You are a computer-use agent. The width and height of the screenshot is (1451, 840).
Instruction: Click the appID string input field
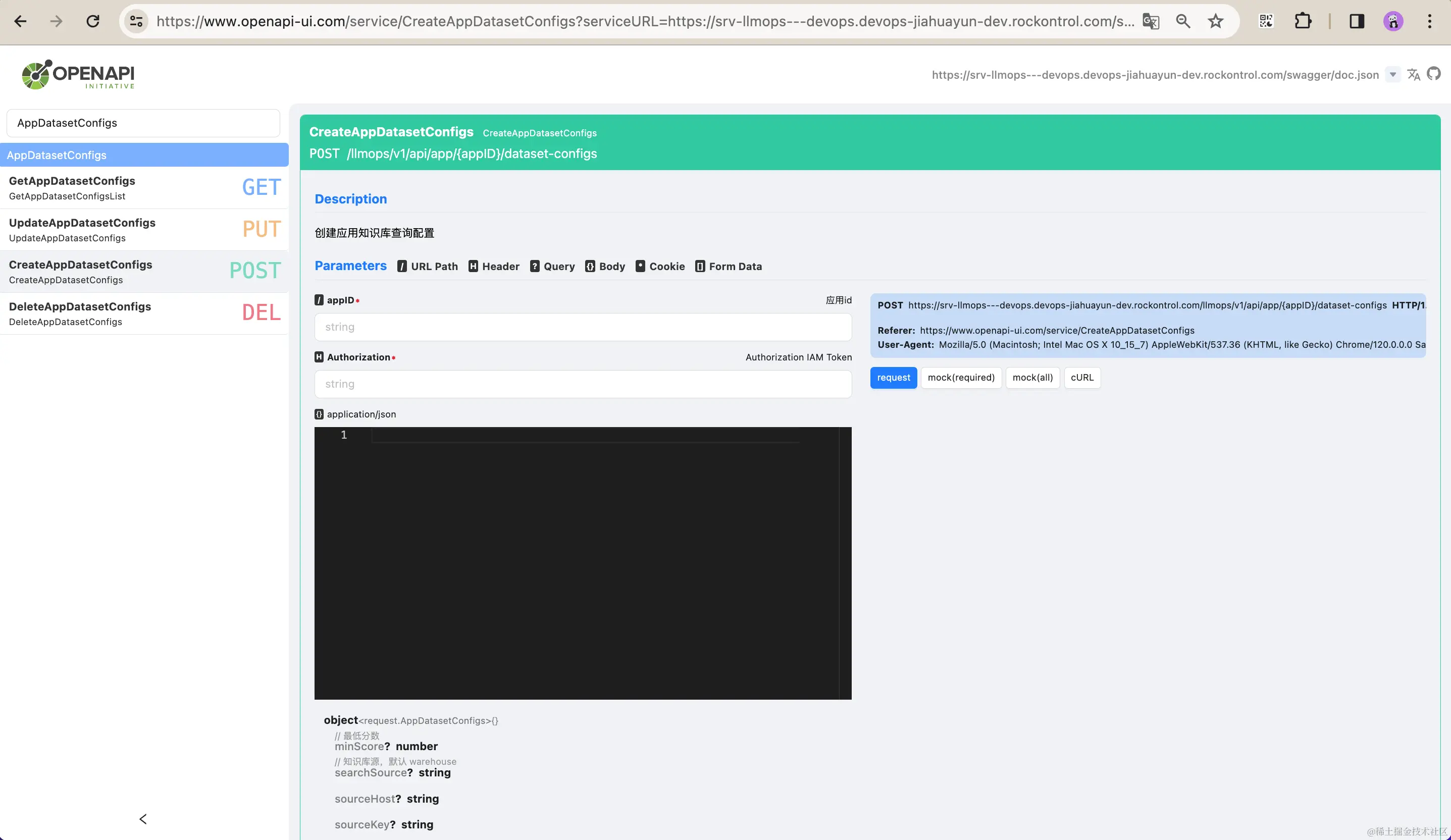(583, 327)
